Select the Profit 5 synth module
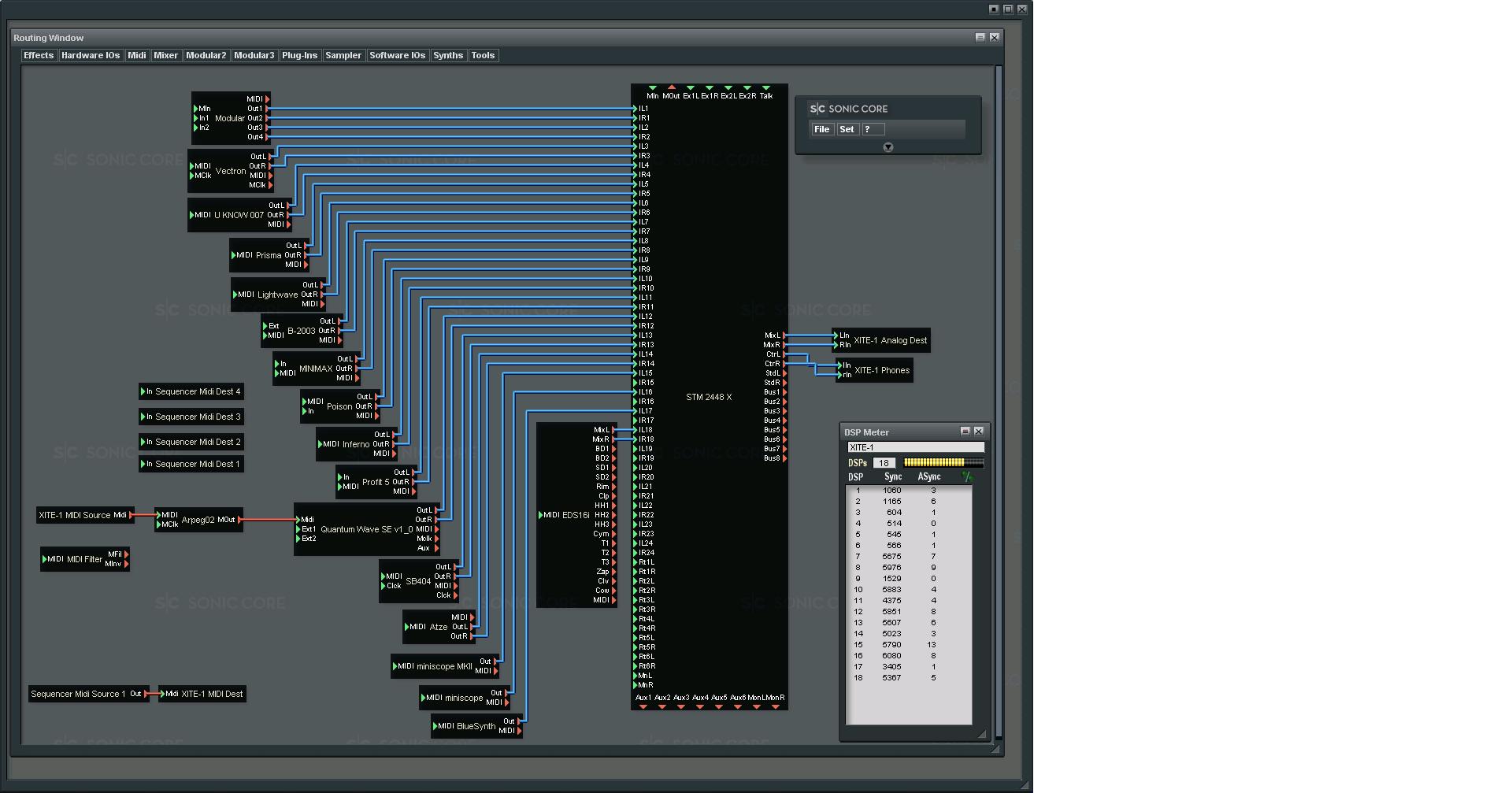 point(376,482)
